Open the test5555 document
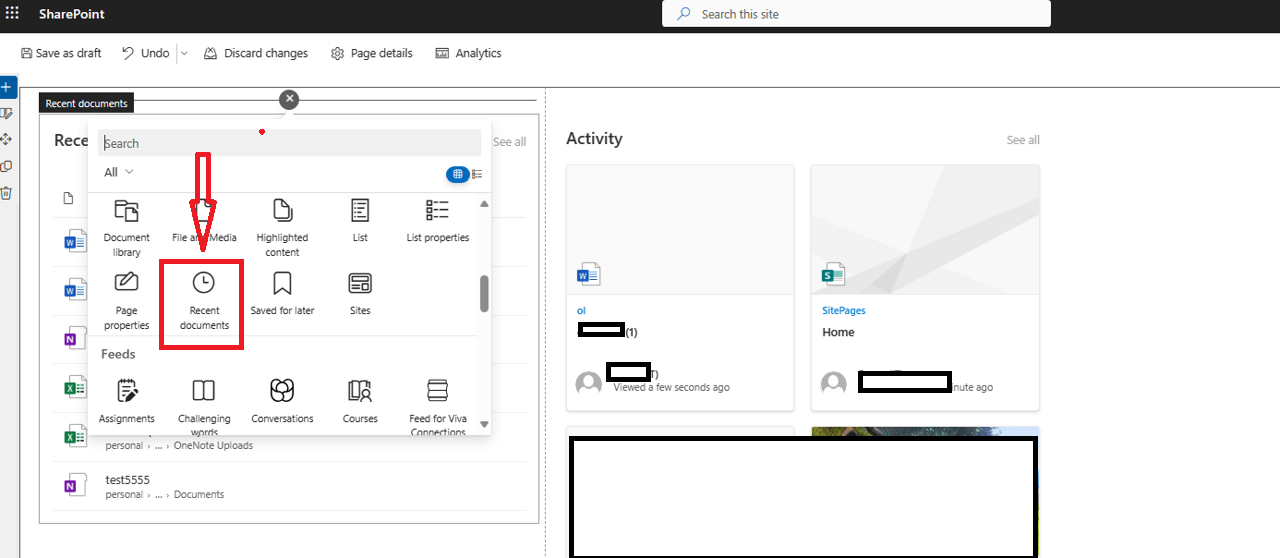This screenshot has height=558, width=1280. (x=128, y=480)
